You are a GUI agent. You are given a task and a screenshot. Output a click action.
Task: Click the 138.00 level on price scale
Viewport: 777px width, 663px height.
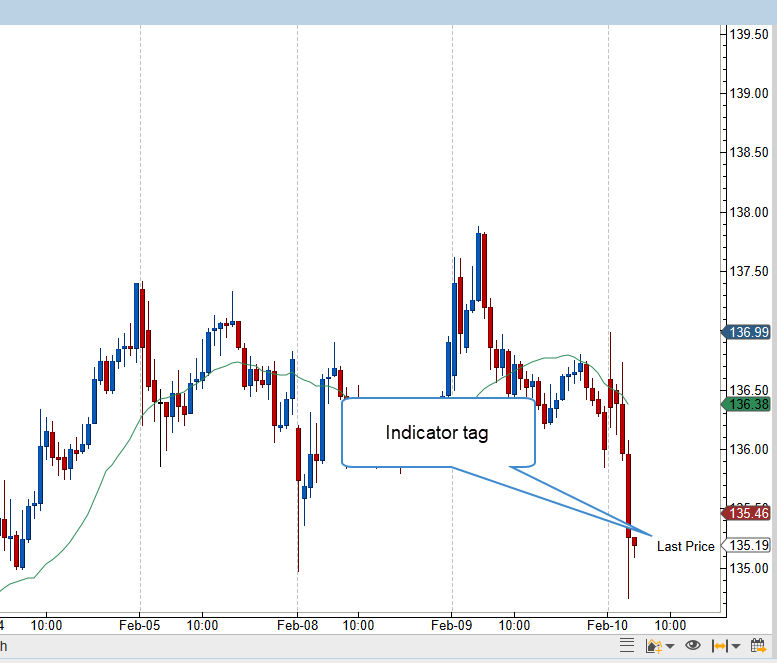point(749,212)
